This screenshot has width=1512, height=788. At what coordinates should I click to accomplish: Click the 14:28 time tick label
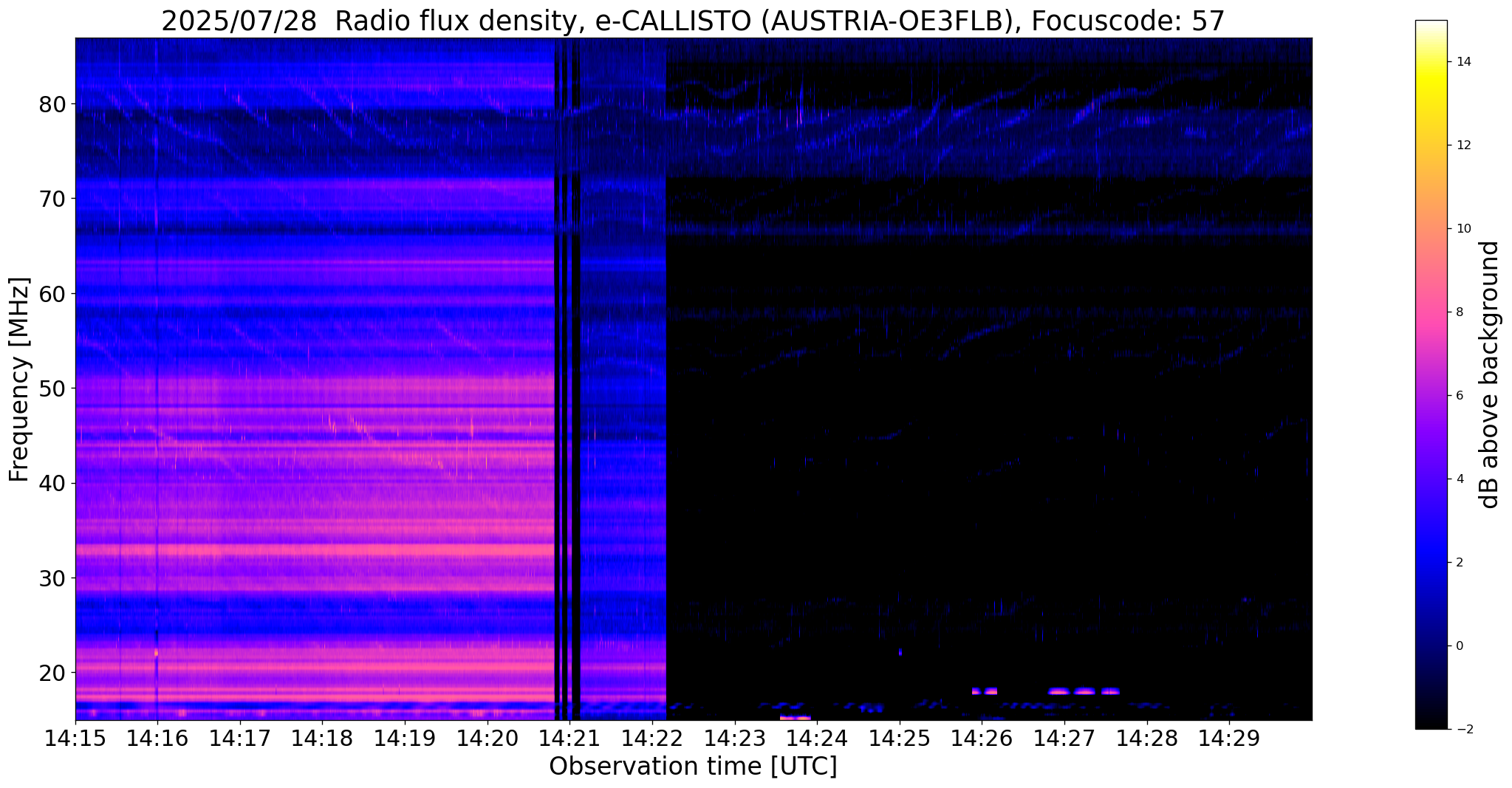[x=1147, y=738]
